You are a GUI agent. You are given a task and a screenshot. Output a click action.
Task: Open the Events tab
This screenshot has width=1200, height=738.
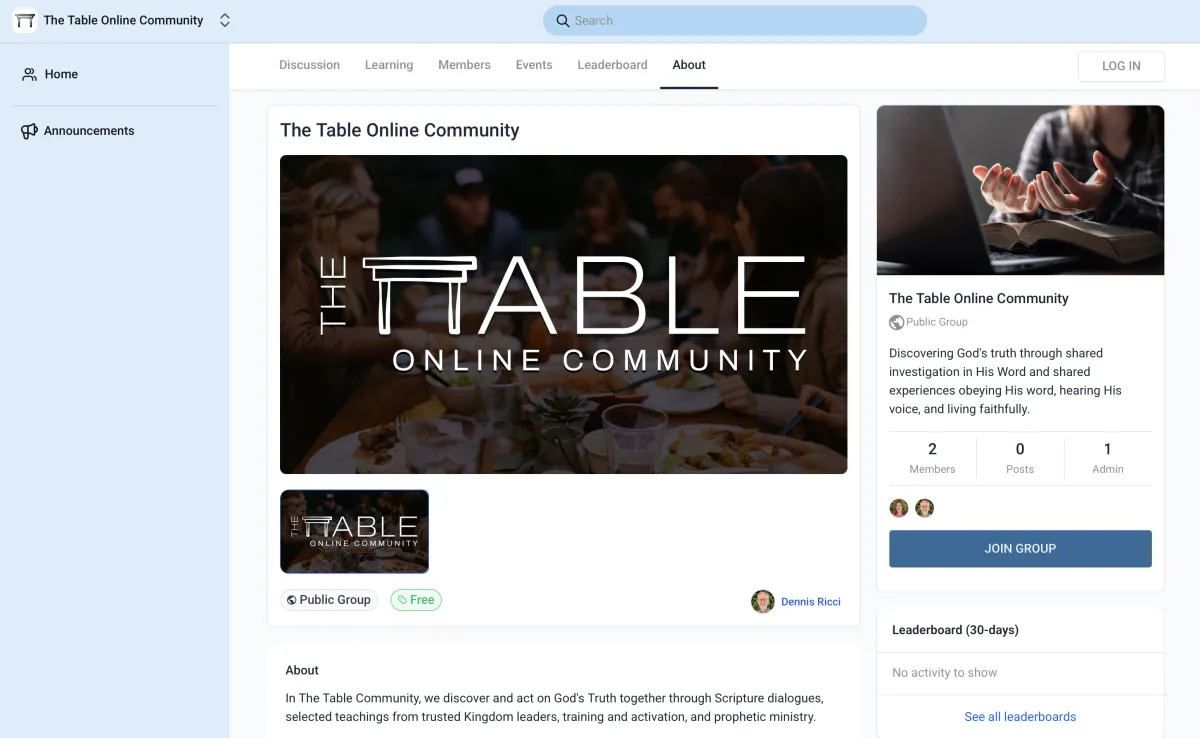click(534, 65)
